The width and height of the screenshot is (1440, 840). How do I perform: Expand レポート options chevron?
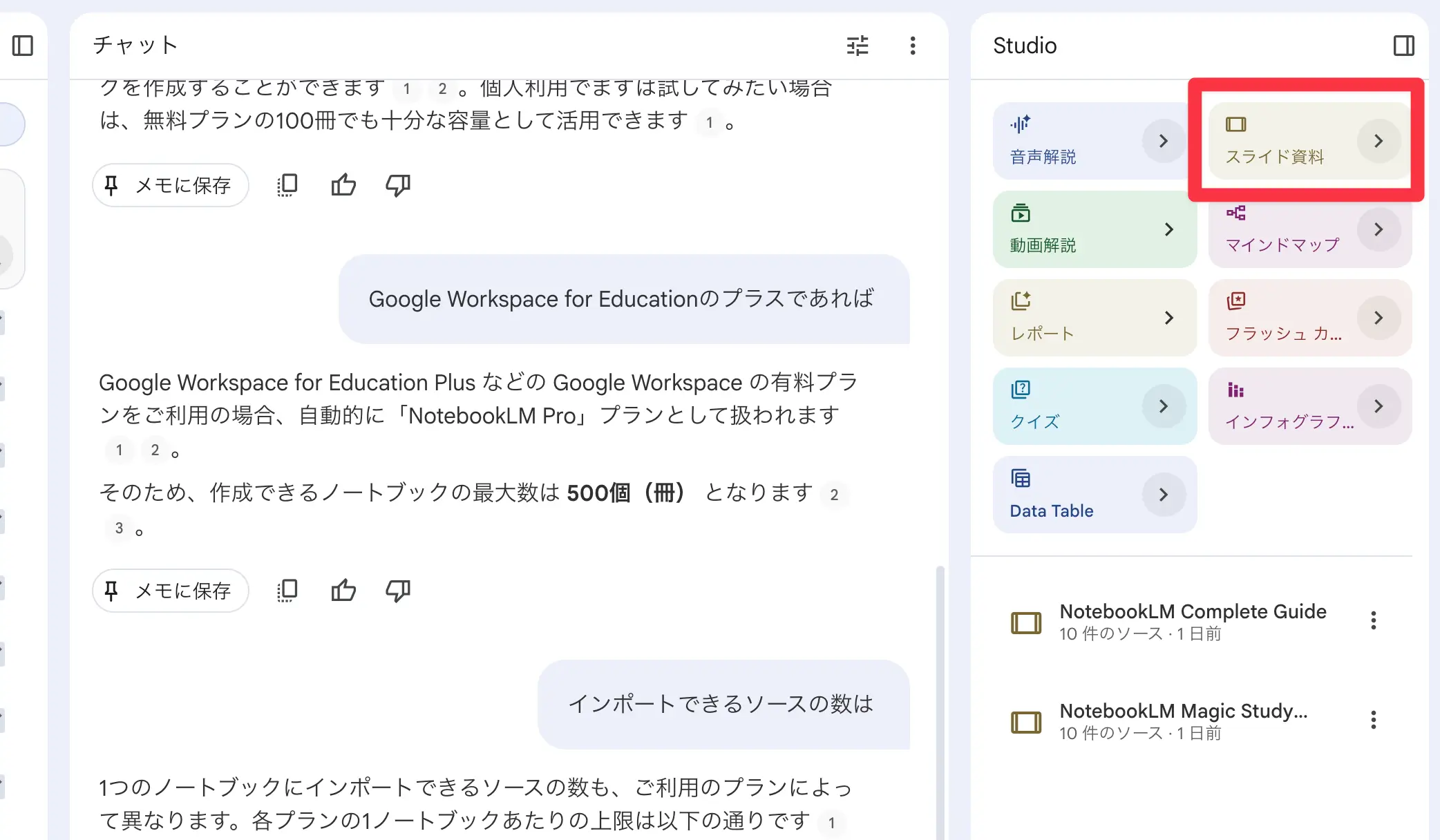click(x=1168, y=318)
